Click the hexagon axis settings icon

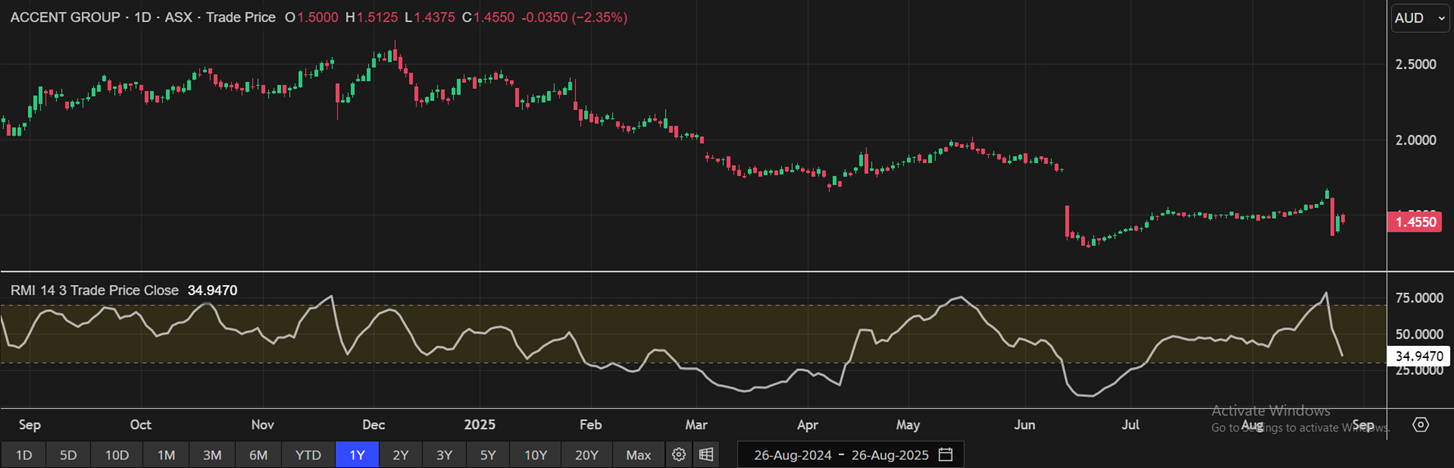click(x=1420, y=425)
